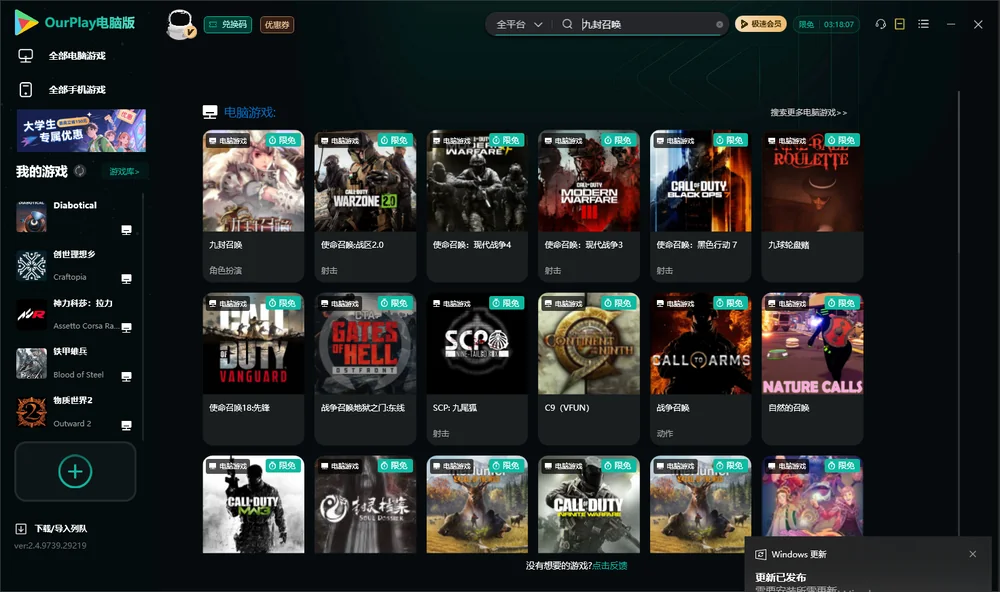Click the 极速会员 membership button
Viewport: 1000px width, 592px height.
pos(761,24)
